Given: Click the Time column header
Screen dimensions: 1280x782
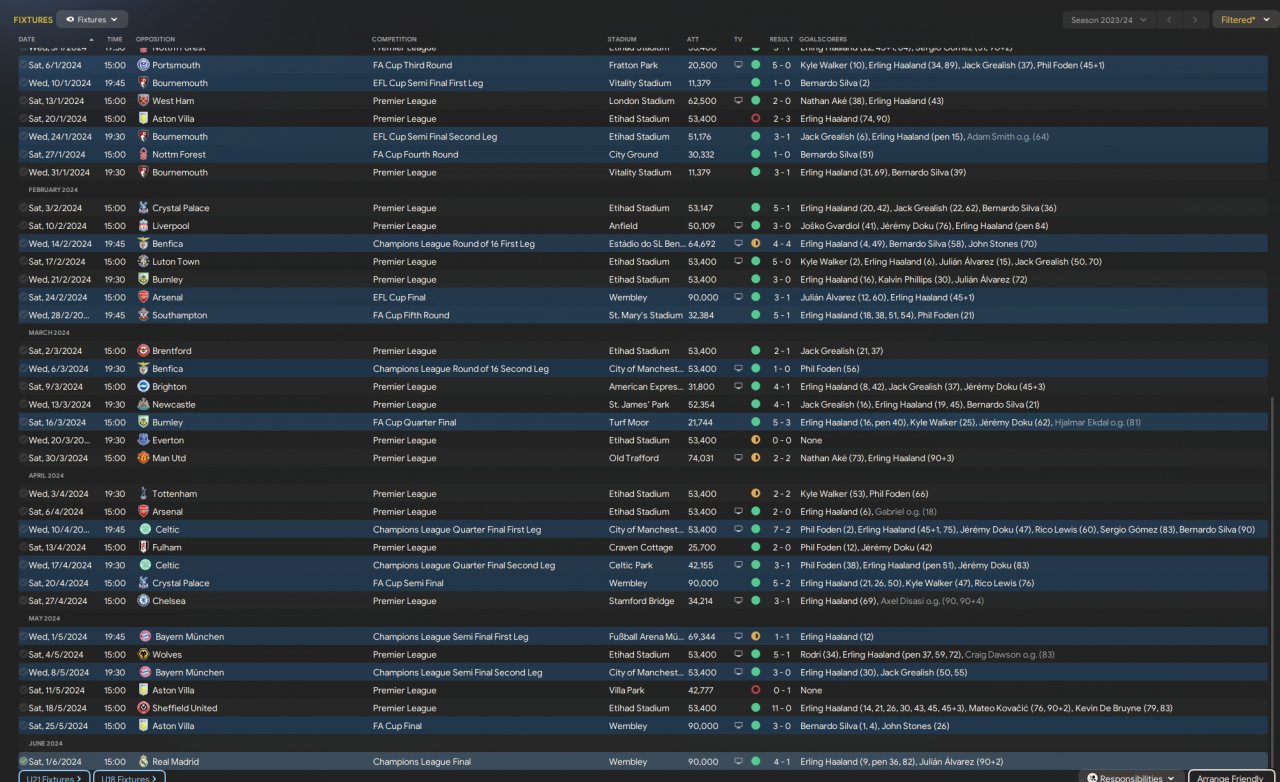Looking at the screenshot, I should (x=115, y=39).
